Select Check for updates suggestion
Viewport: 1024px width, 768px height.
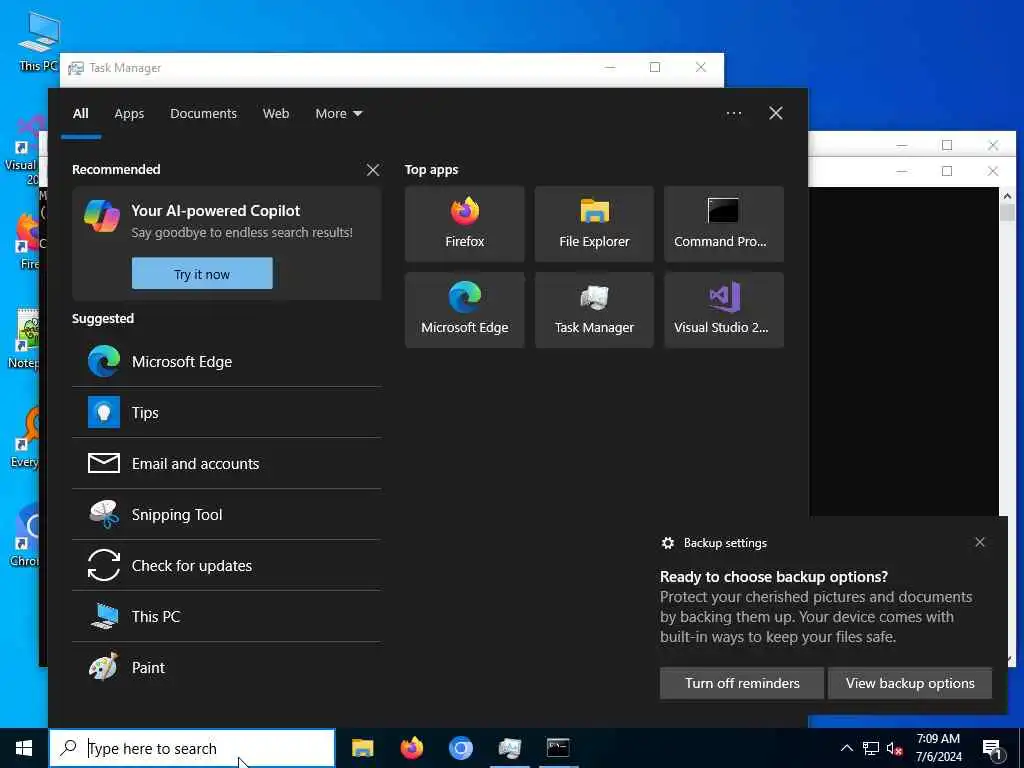tap(227, 566)
